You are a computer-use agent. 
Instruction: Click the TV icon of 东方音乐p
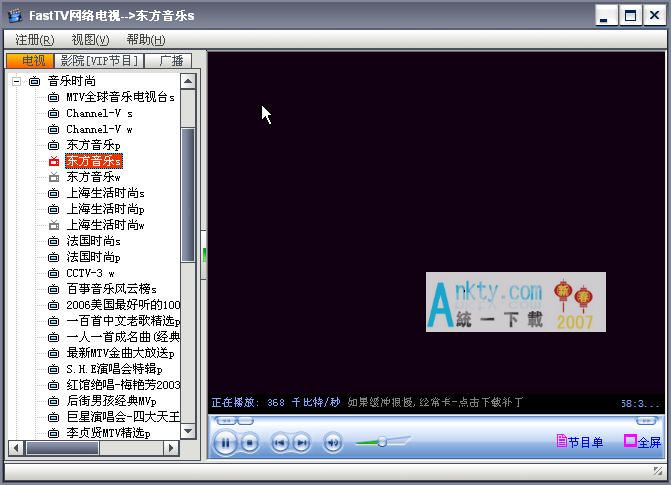pos(53,145)
